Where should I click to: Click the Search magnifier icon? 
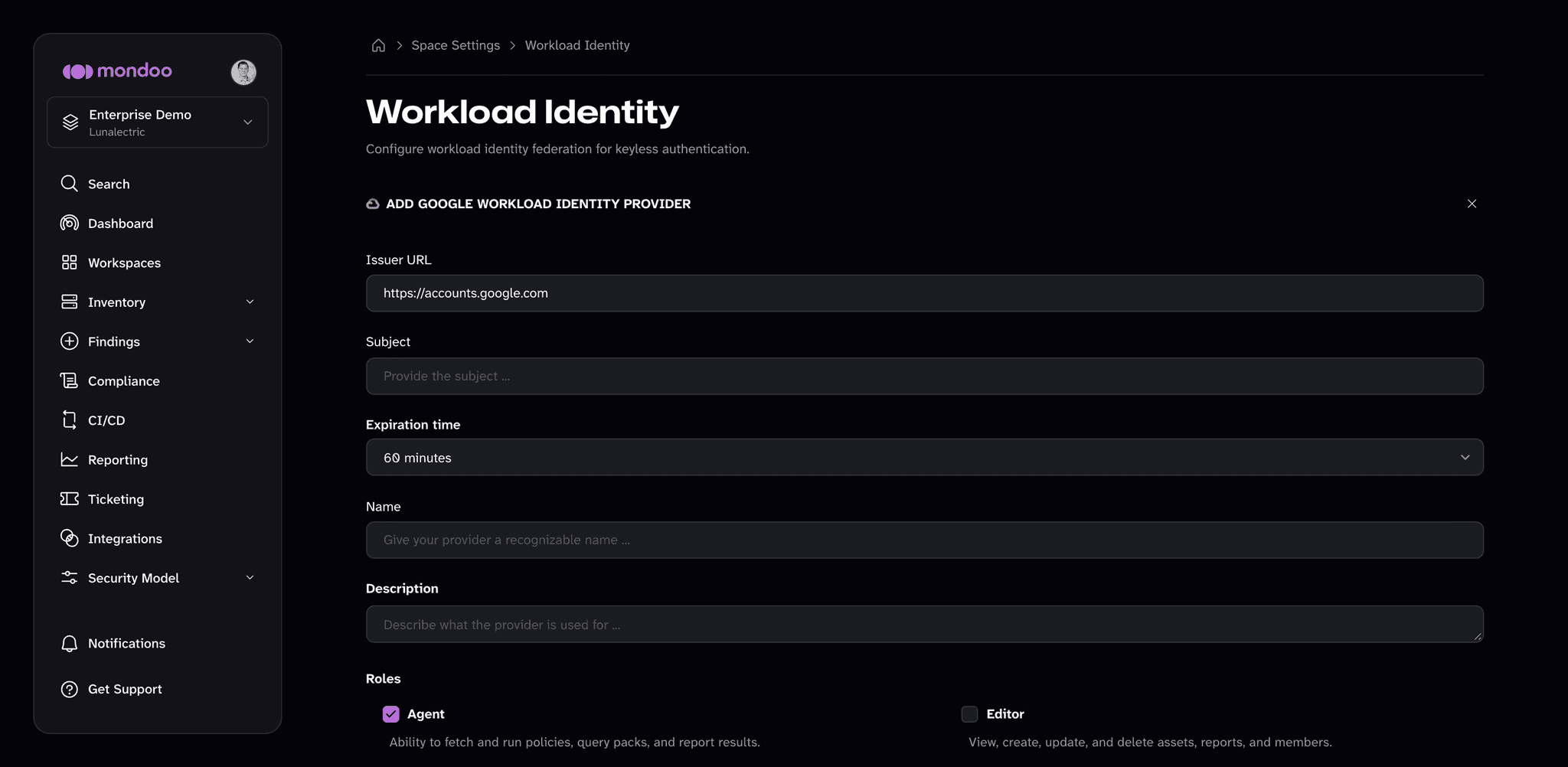(x=69, y=184)
